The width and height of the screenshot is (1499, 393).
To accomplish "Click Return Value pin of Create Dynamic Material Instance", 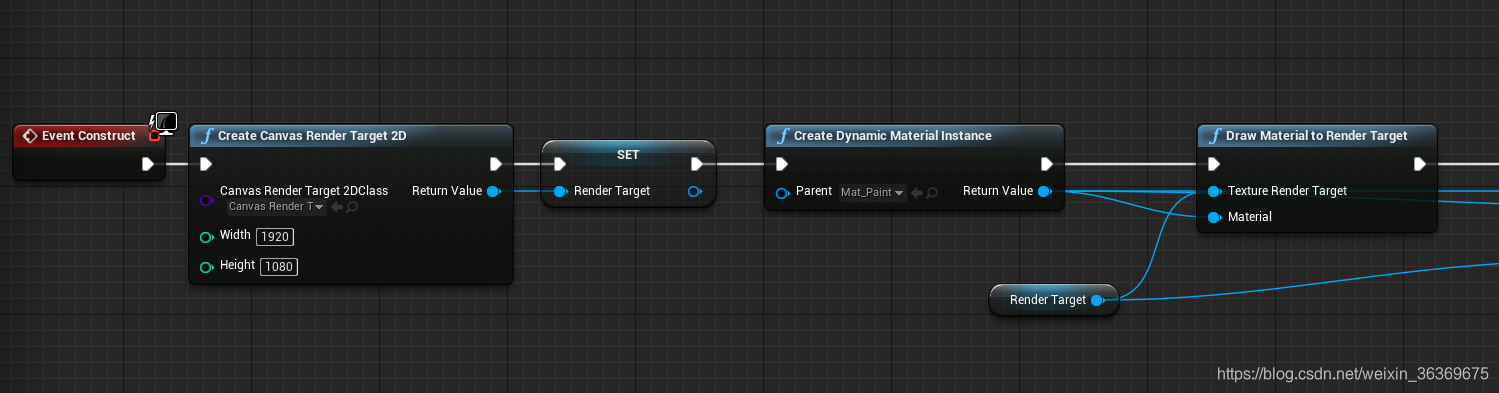I will [x=1044, y=191].
